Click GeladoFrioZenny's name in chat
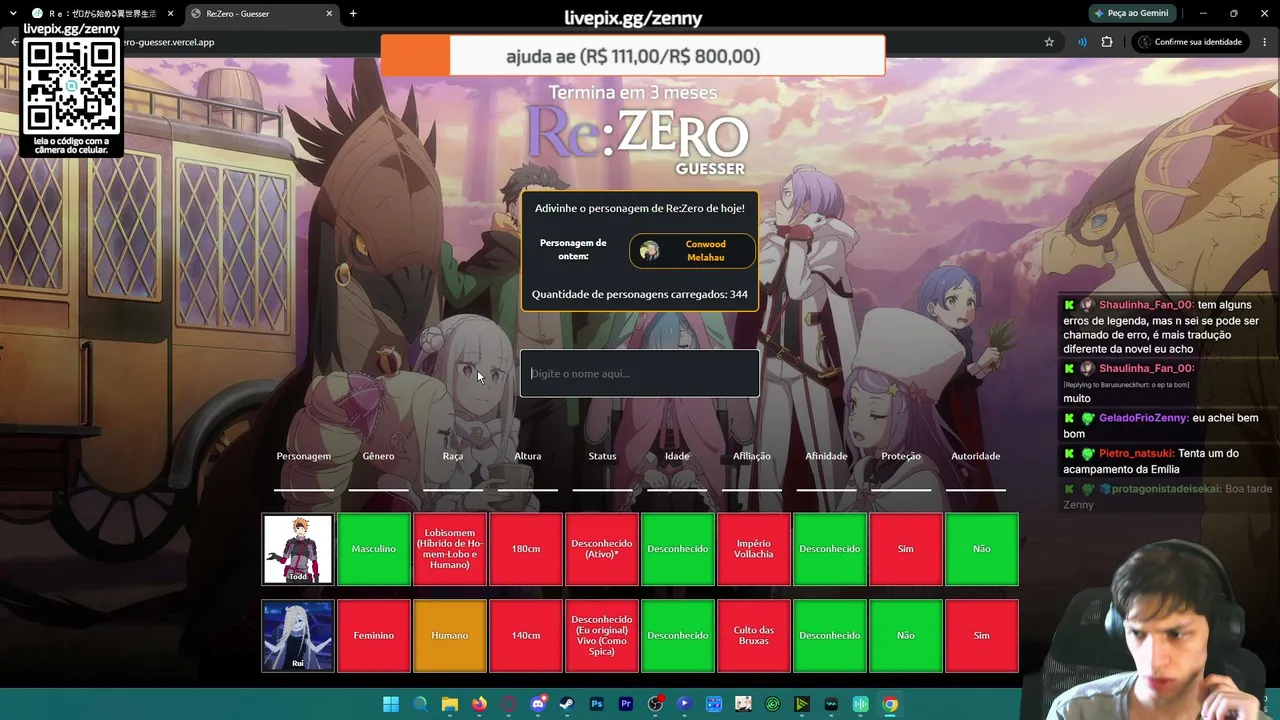Image resolution: width=1280 pixels, height=720 pixels. coord(1143,418)
